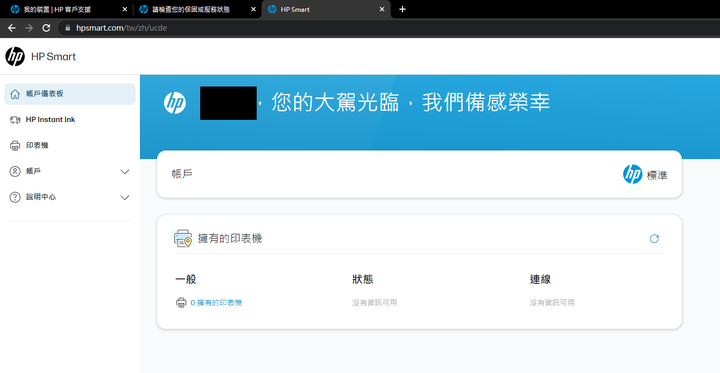Open the 0 擁有的印表機 link
Image resolution: width=720 pixels, height=373 pixels.
(216, 303)
